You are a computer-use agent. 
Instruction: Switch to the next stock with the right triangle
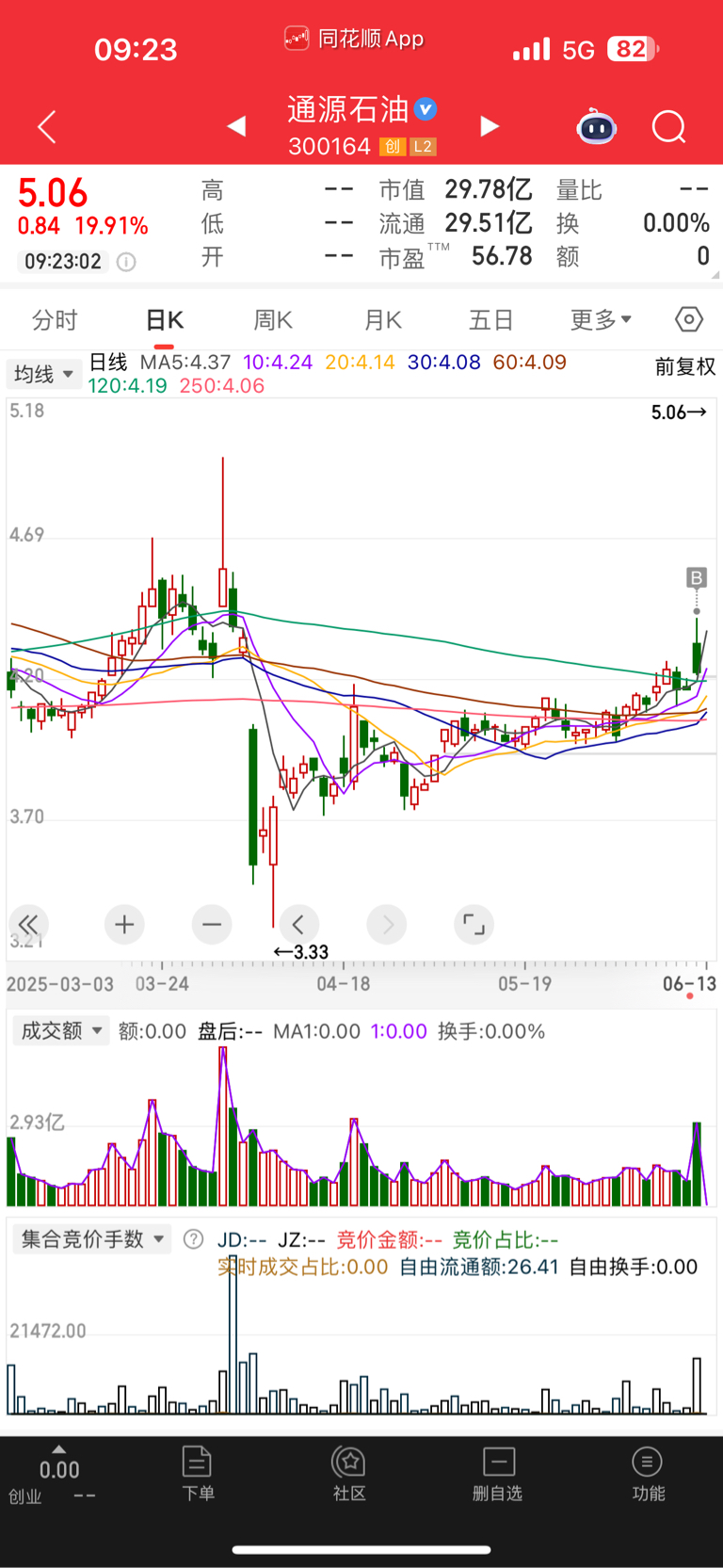coord(489,126)
